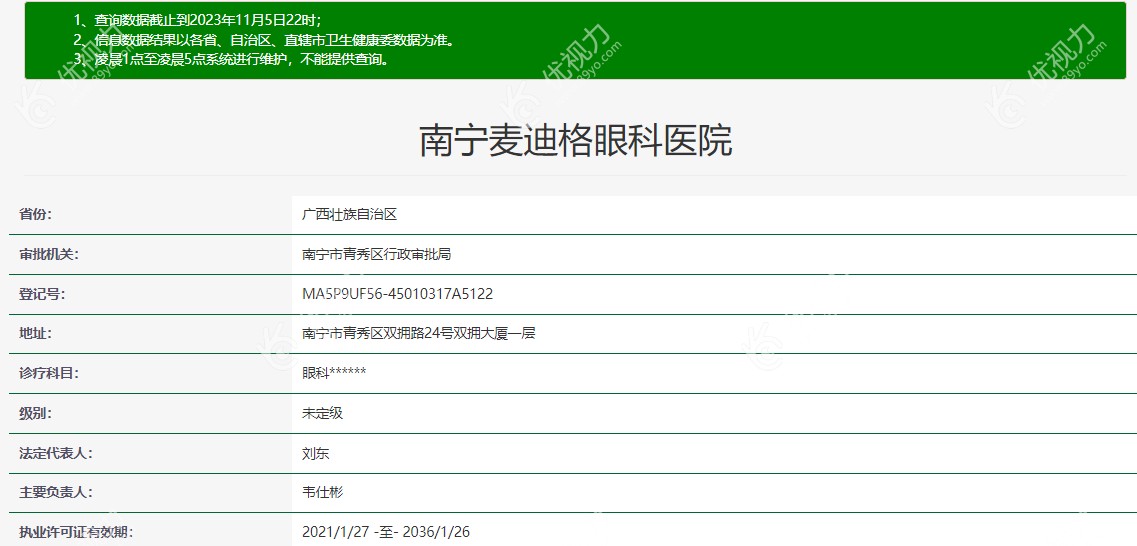Select the value 眼科******
Screen dimensions: 1137x546
click(334, 373)
